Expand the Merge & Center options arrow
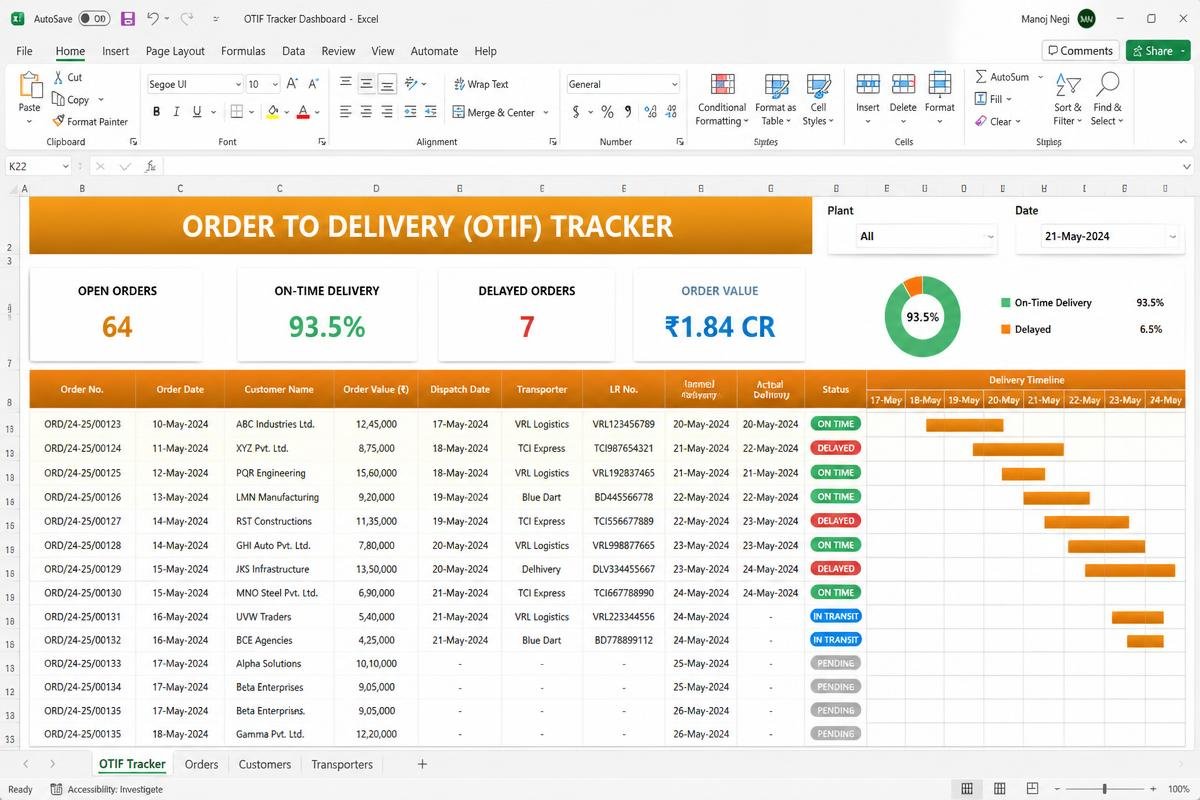This screenshot has height=800, width=1200. [546, 113]
